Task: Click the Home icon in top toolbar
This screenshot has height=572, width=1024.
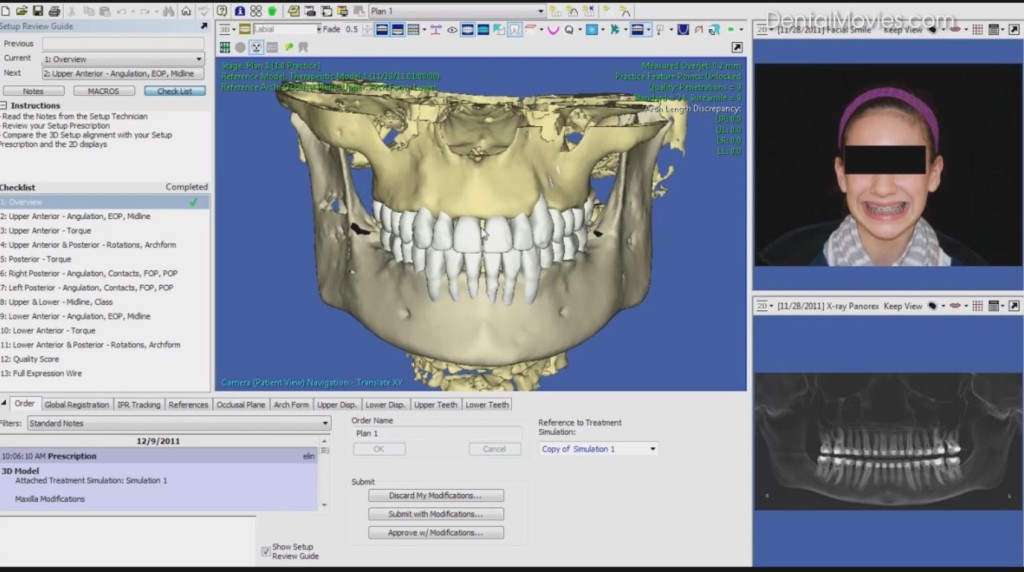Action: click(186, 11)
